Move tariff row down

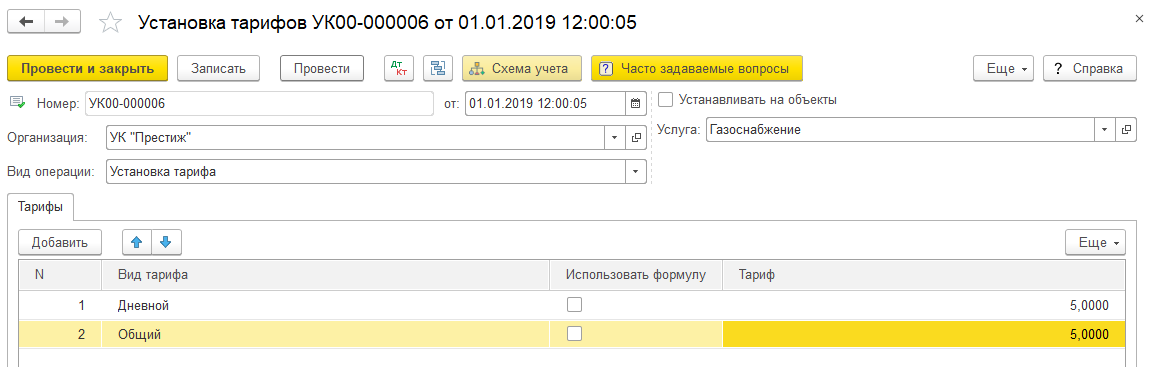tap(165, 242)
